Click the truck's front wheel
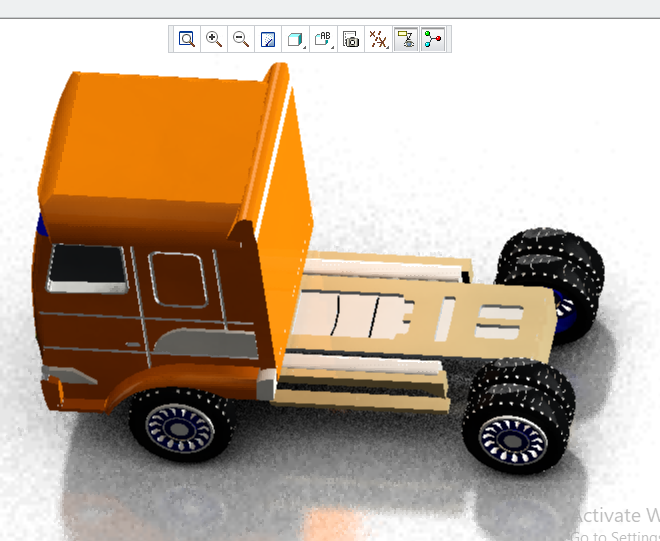660x541 pixels. click(181, 426)
